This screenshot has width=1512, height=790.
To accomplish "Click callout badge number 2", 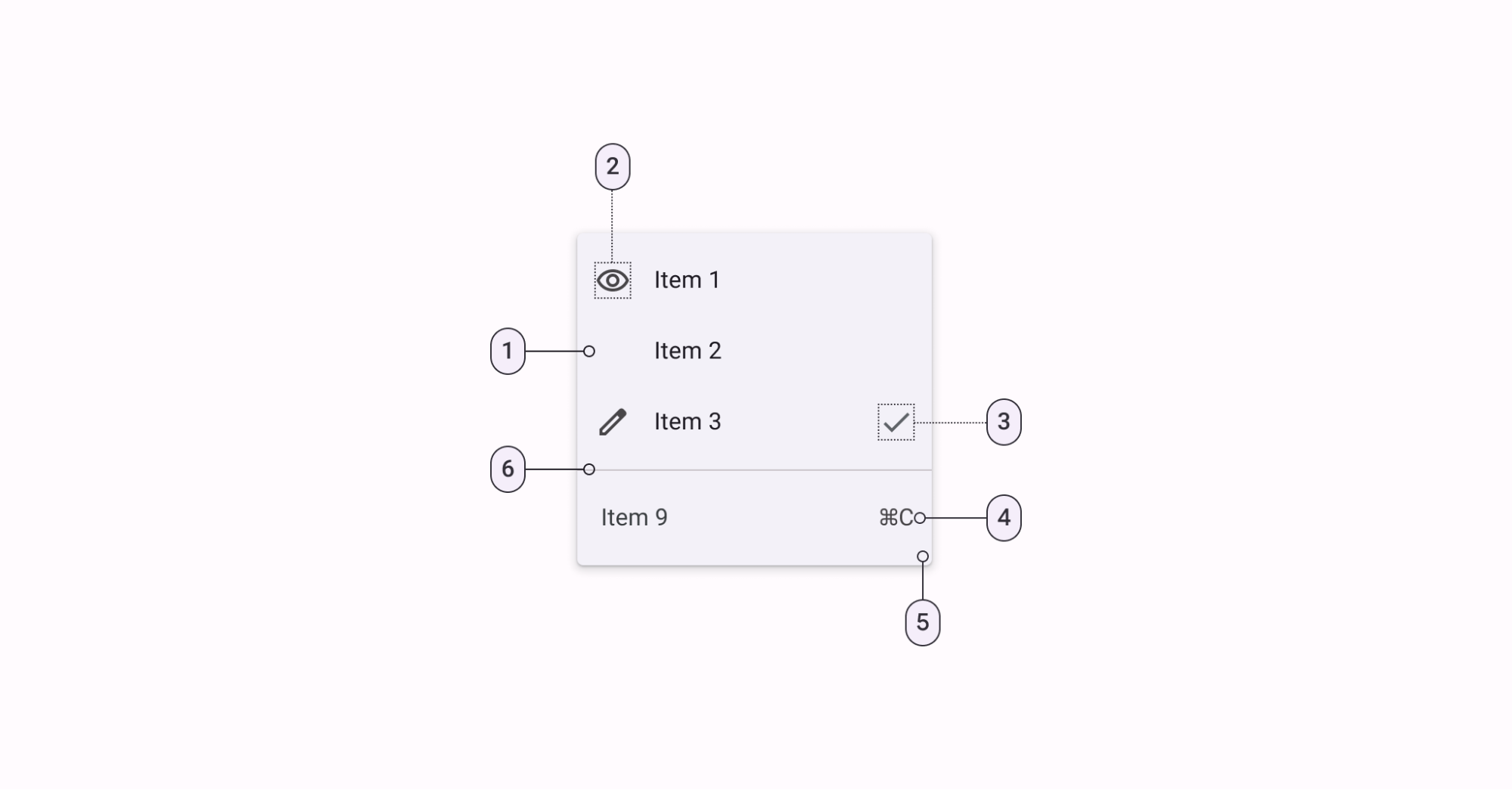I will coord(611,167).
